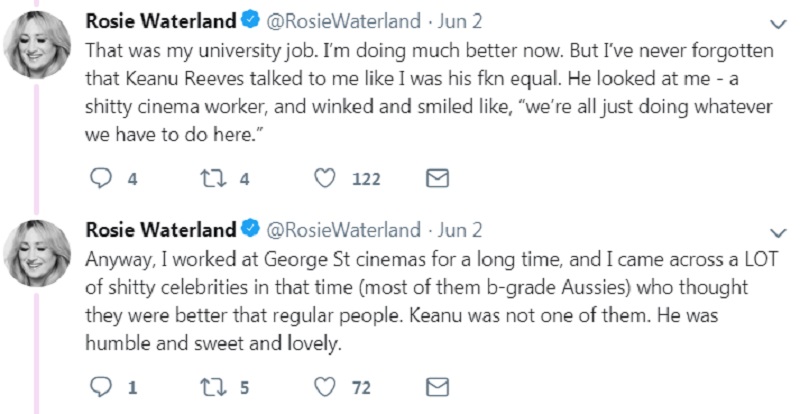800x414 pixels.
Task: Retweet the university job tweet
Action: click(x=211, y=179)
